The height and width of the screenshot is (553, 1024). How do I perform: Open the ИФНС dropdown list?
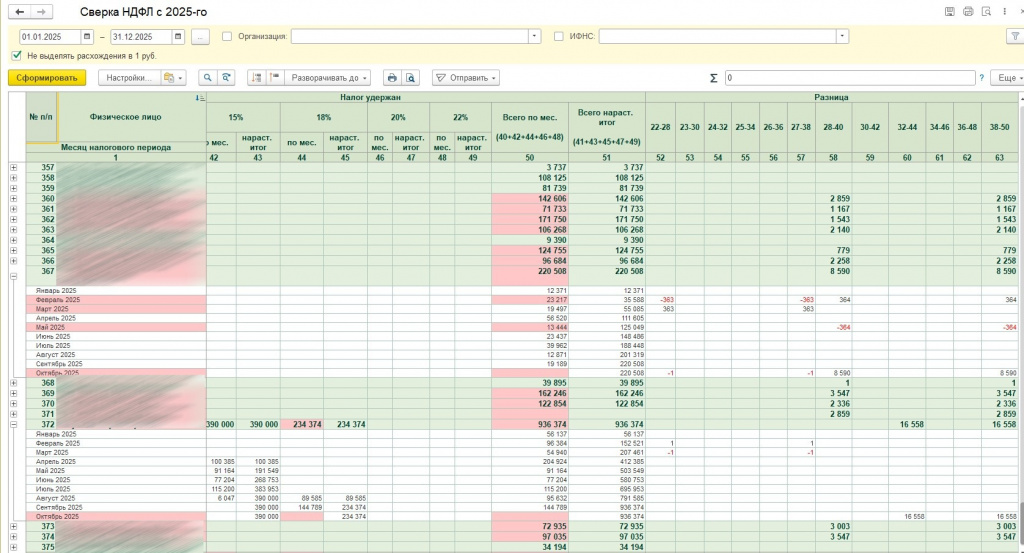coord(843,36)
